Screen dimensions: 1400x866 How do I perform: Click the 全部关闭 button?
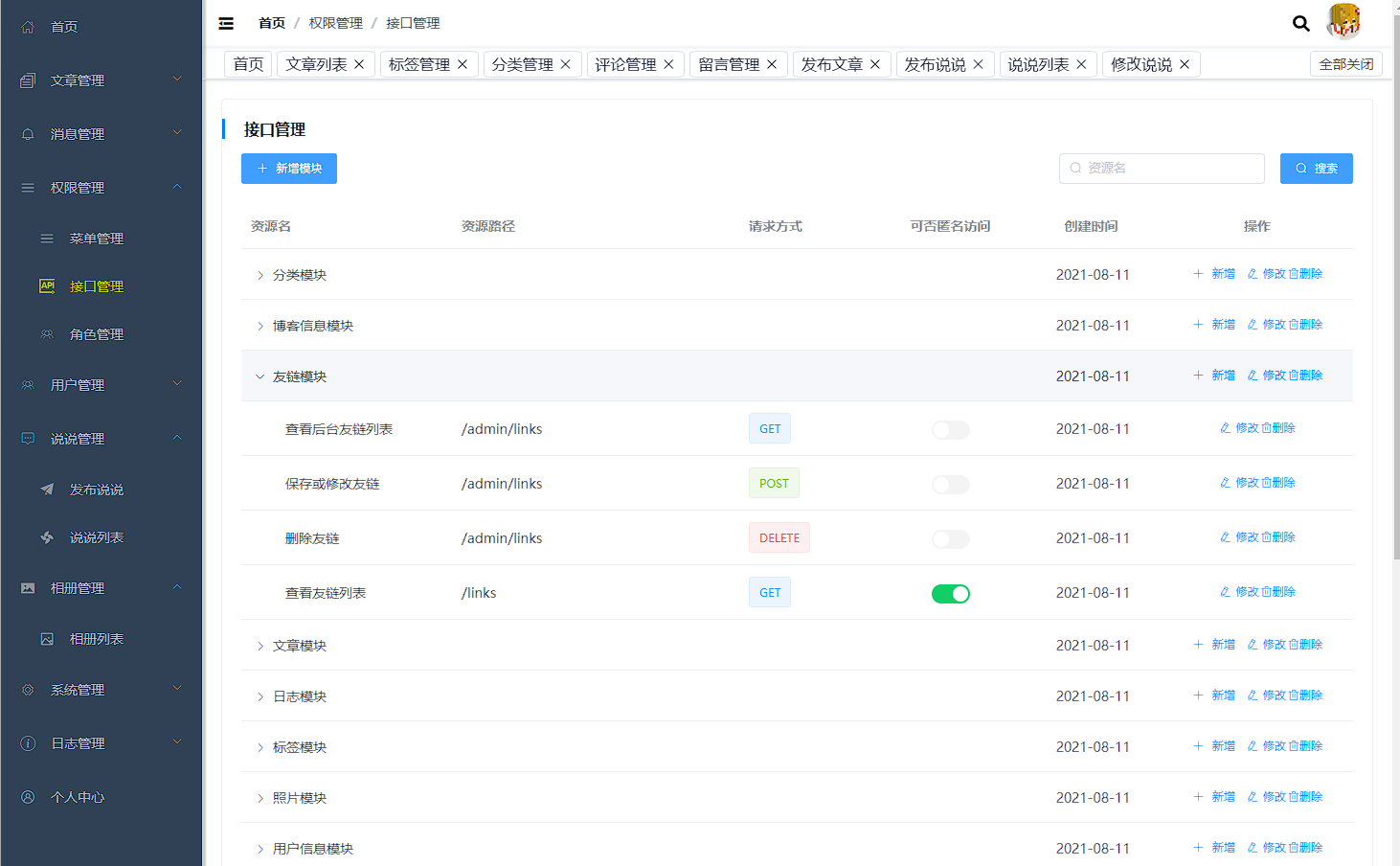[1345, 64]
